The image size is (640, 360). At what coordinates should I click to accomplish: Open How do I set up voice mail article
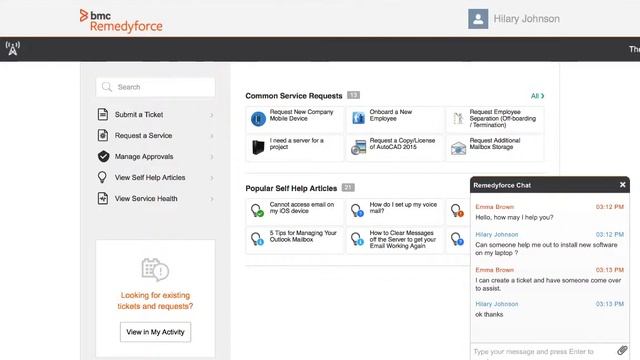tap(395, 211)
